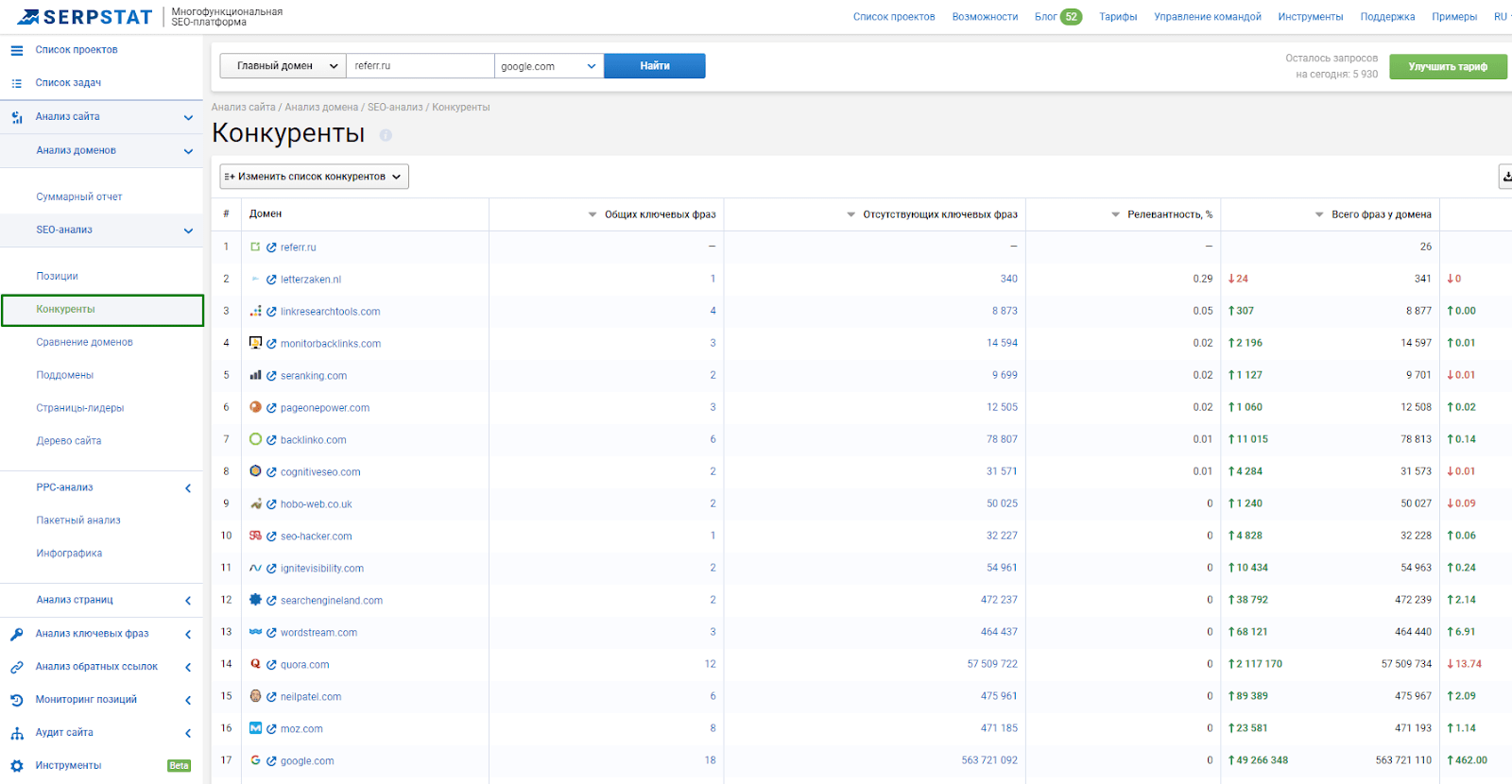
Task: Open the google.com search engine dropdown
Action: click(x=549, y=66)
